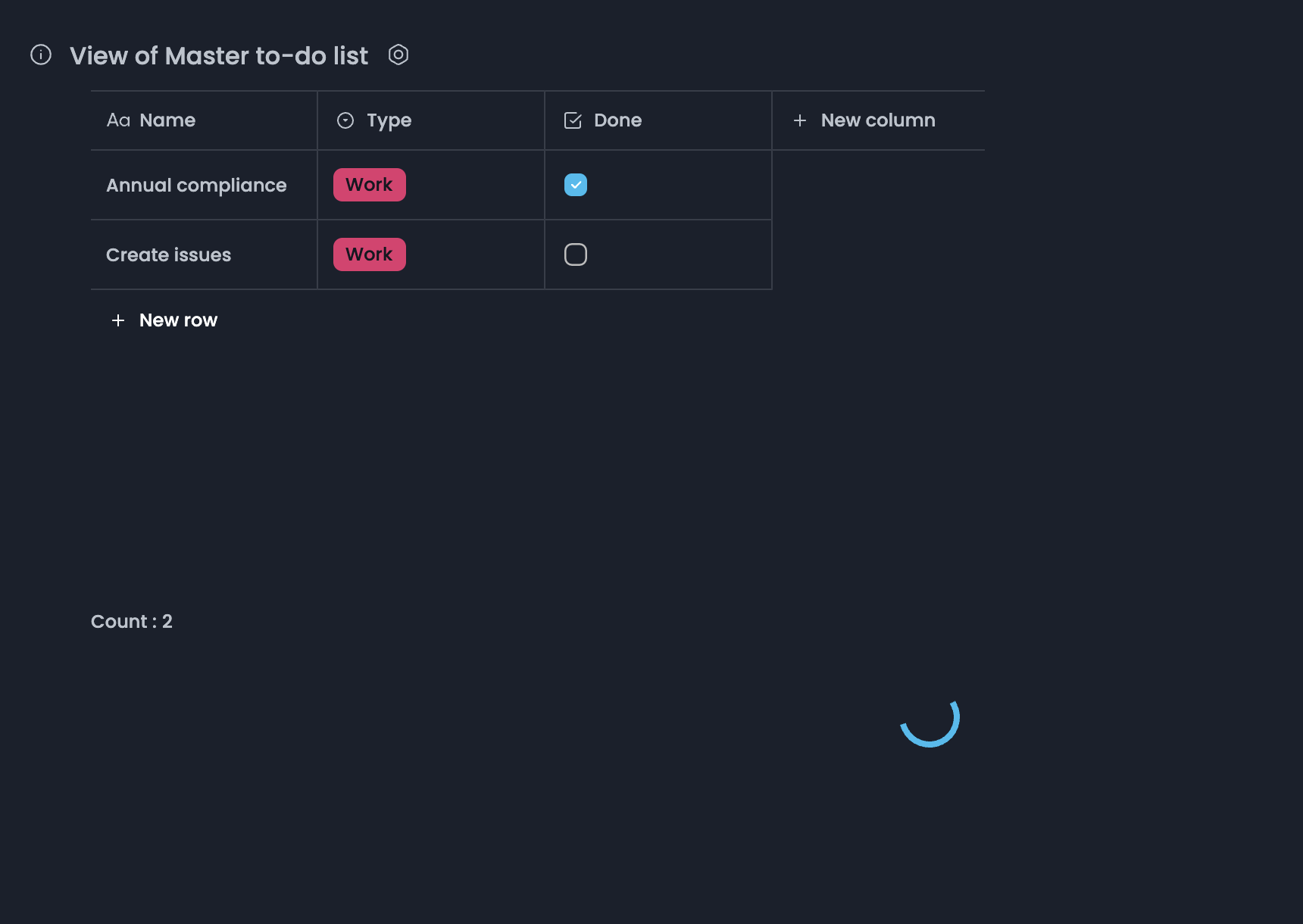Click the View of Master to-do list title
This screenshot has width=1303, height=924.
(219, 55)
